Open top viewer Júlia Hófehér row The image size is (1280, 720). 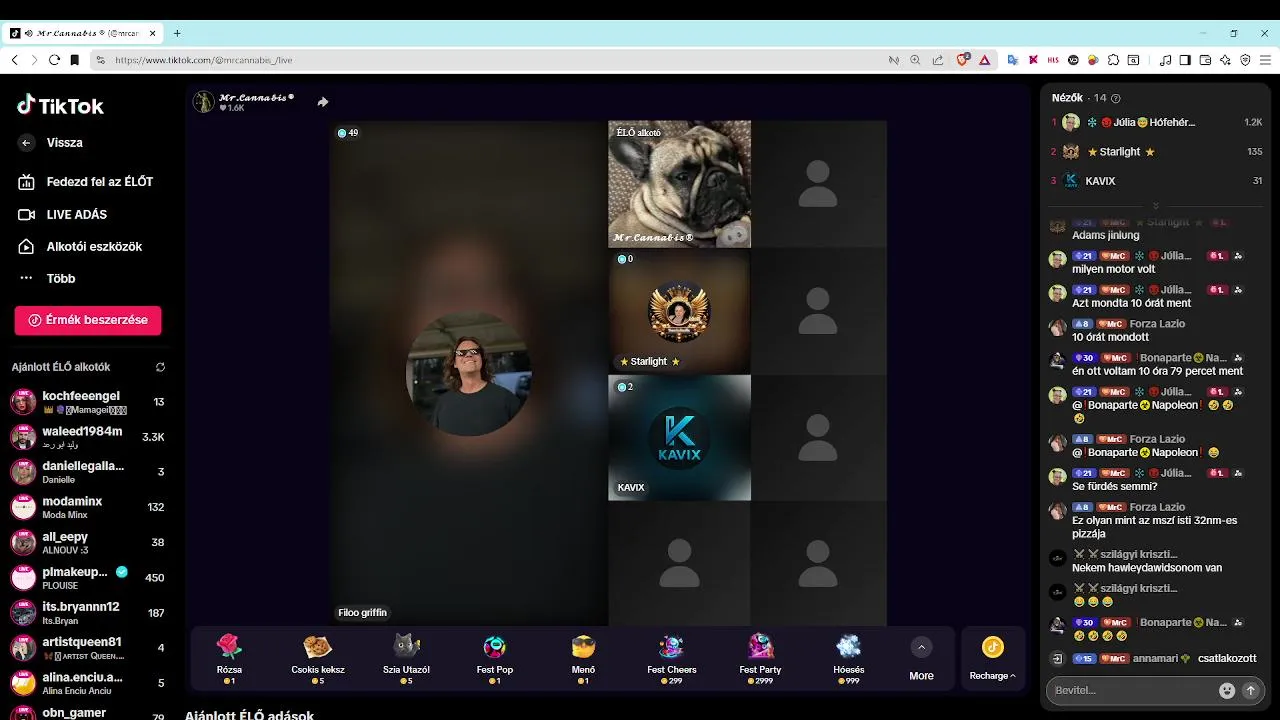tap(1156, 122)
